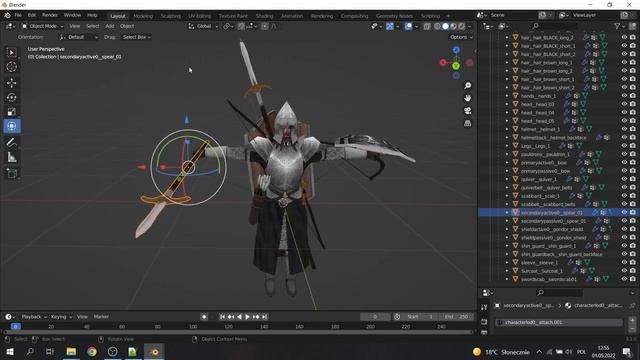Toggle camera view icon in viewport
This screenshot has height=360, width=640.
point(467,111)
